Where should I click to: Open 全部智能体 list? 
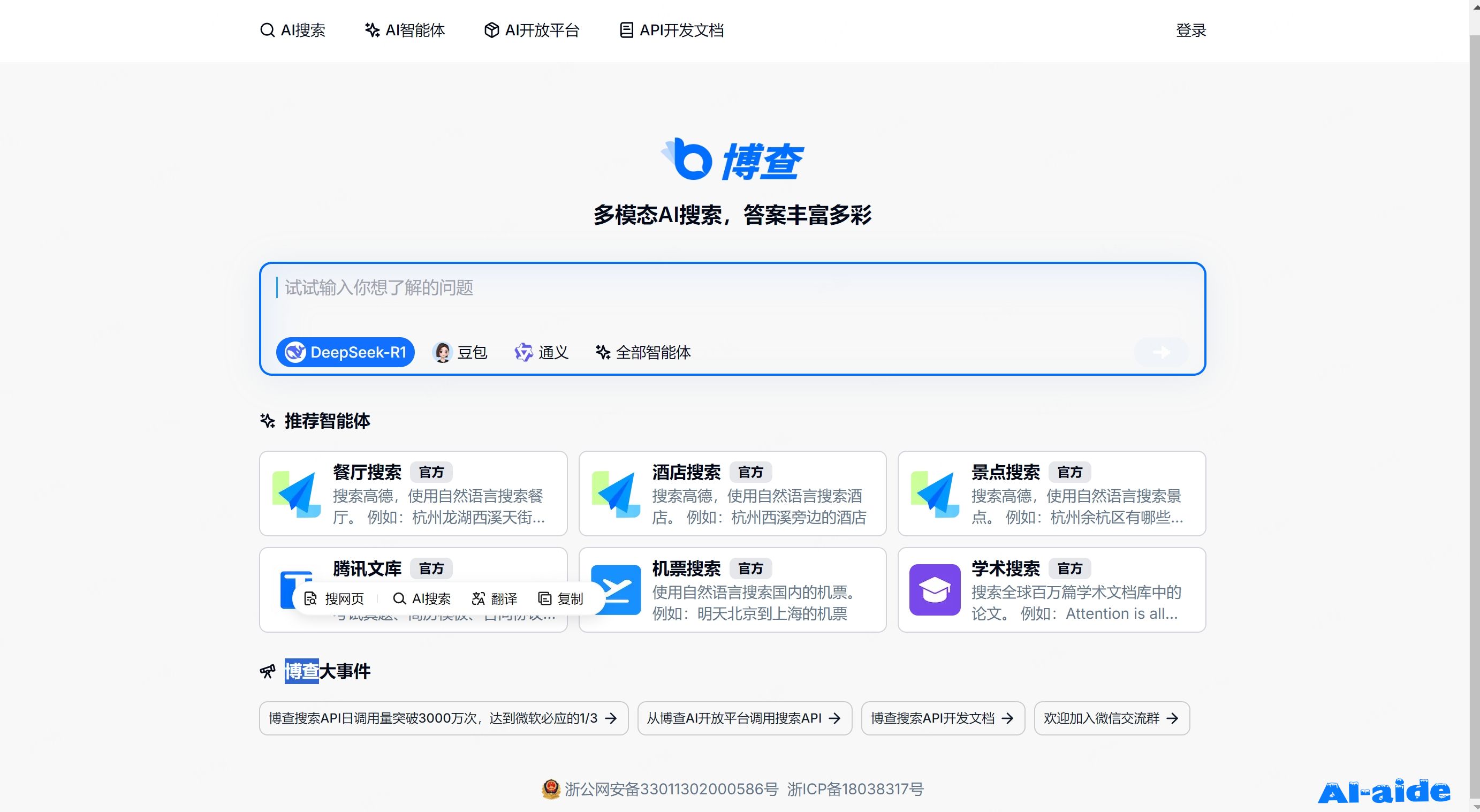coord(643,352)
